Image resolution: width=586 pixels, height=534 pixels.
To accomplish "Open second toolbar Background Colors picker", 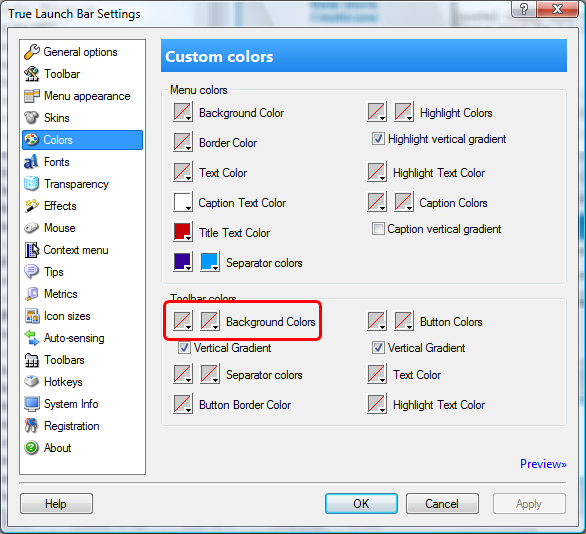I will tap(210, 321).
